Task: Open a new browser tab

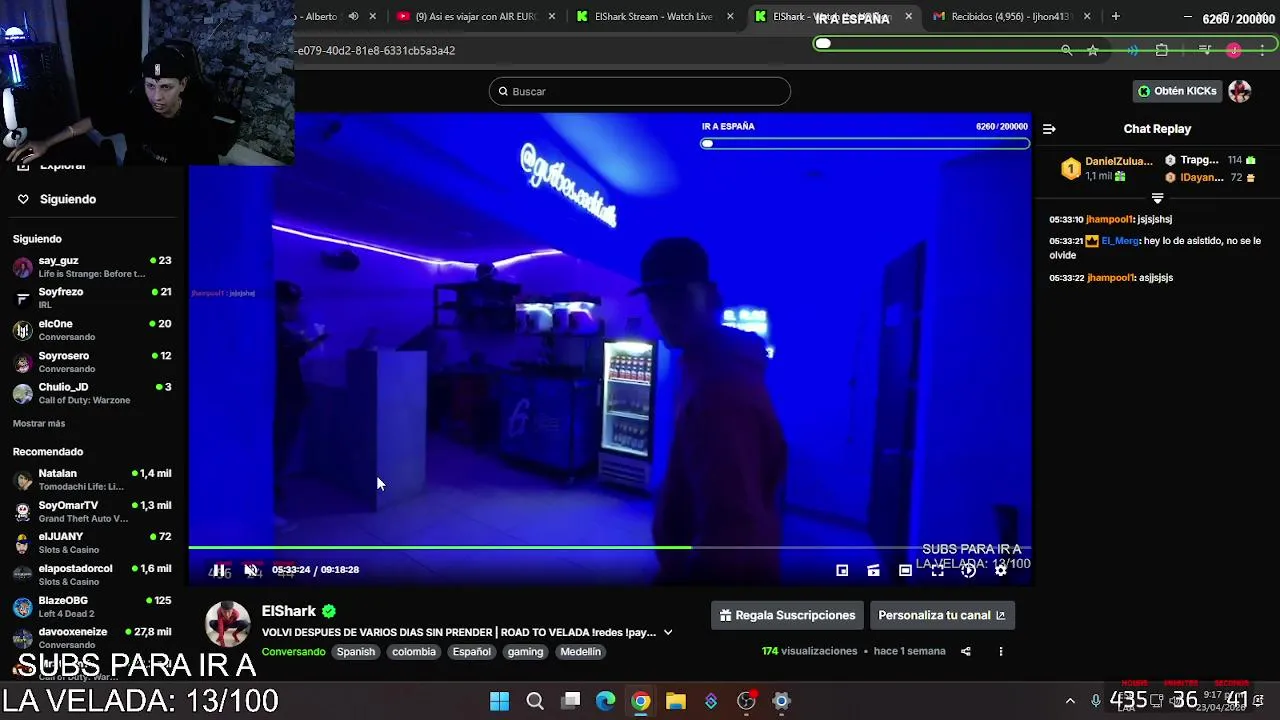Action: pos(1115,16)
